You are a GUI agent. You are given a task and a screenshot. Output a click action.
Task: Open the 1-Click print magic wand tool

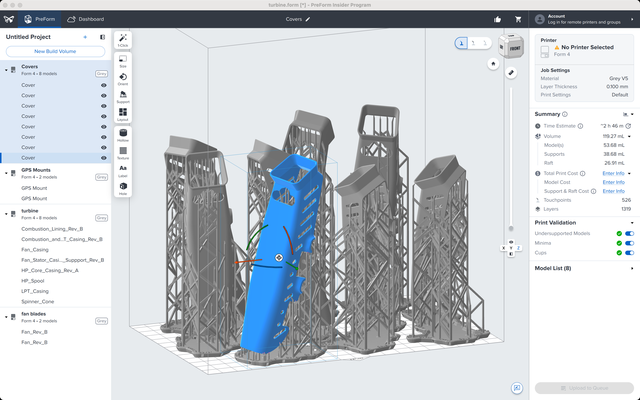click(123, 40)
